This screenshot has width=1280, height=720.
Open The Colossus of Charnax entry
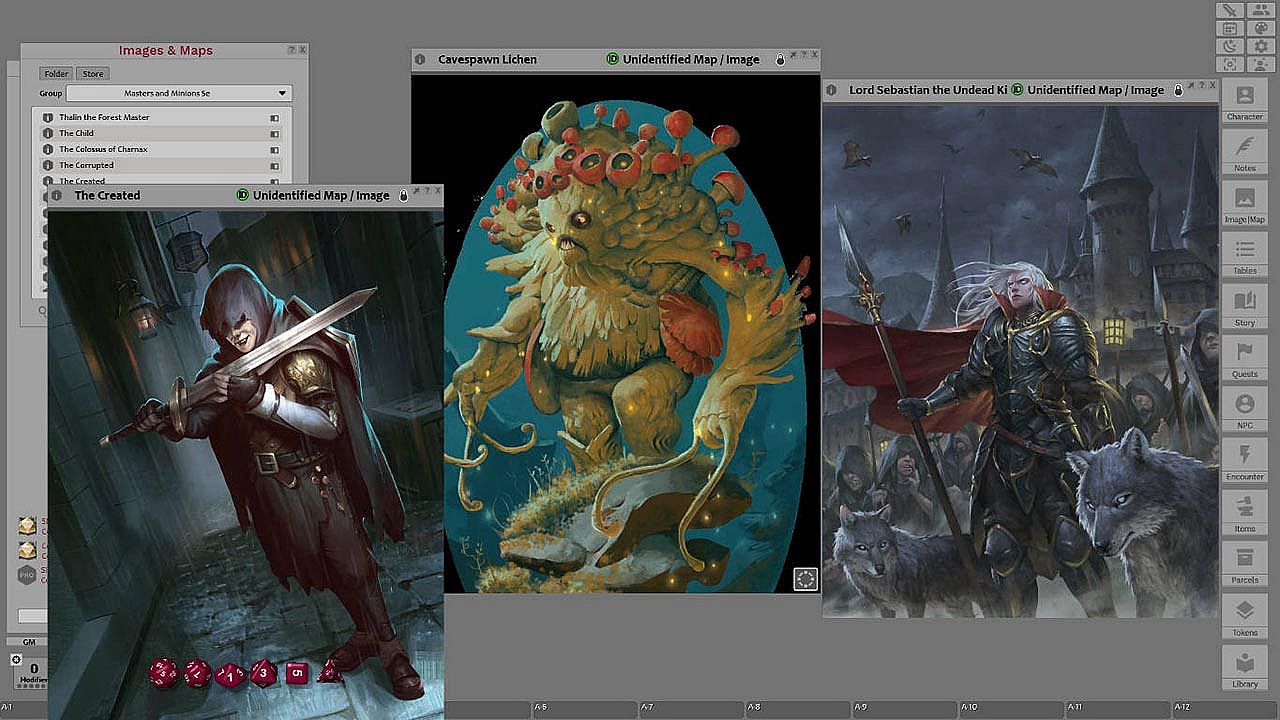[x=103, y=149]
